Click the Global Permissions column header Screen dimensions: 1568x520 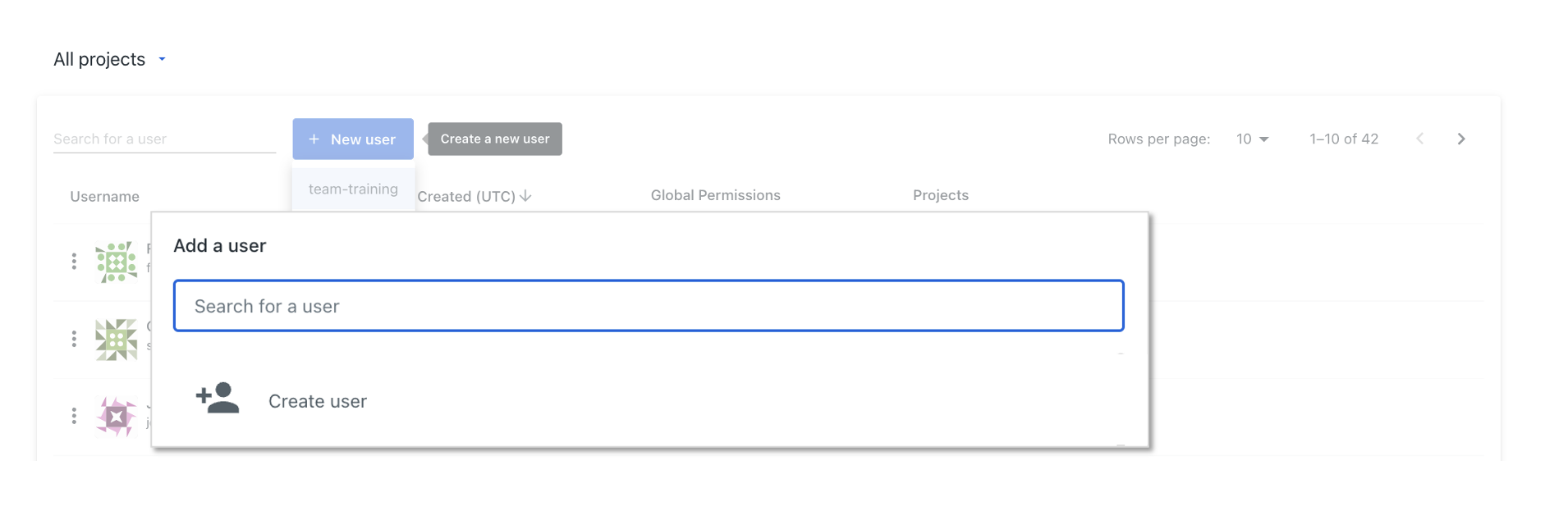[715, 196]
